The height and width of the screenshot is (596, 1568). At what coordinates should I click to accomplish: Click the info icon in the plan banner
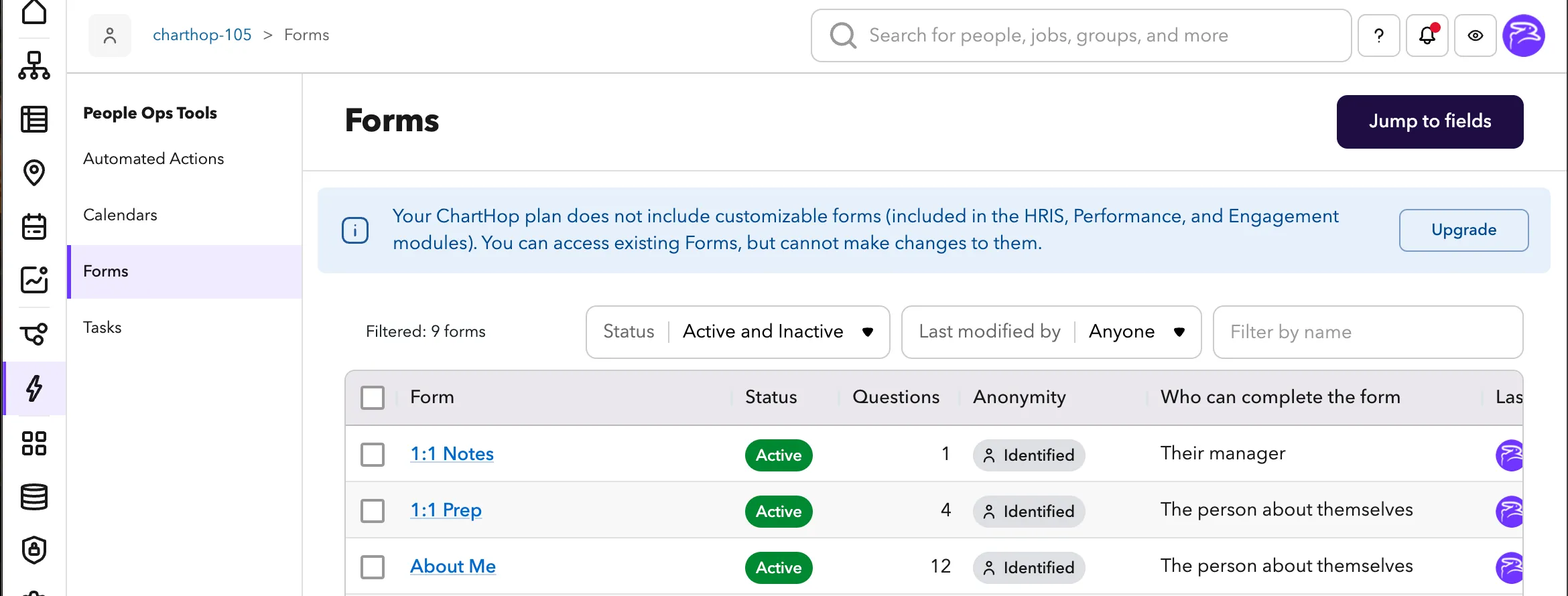pyautogui.click(x=355, y=230)
